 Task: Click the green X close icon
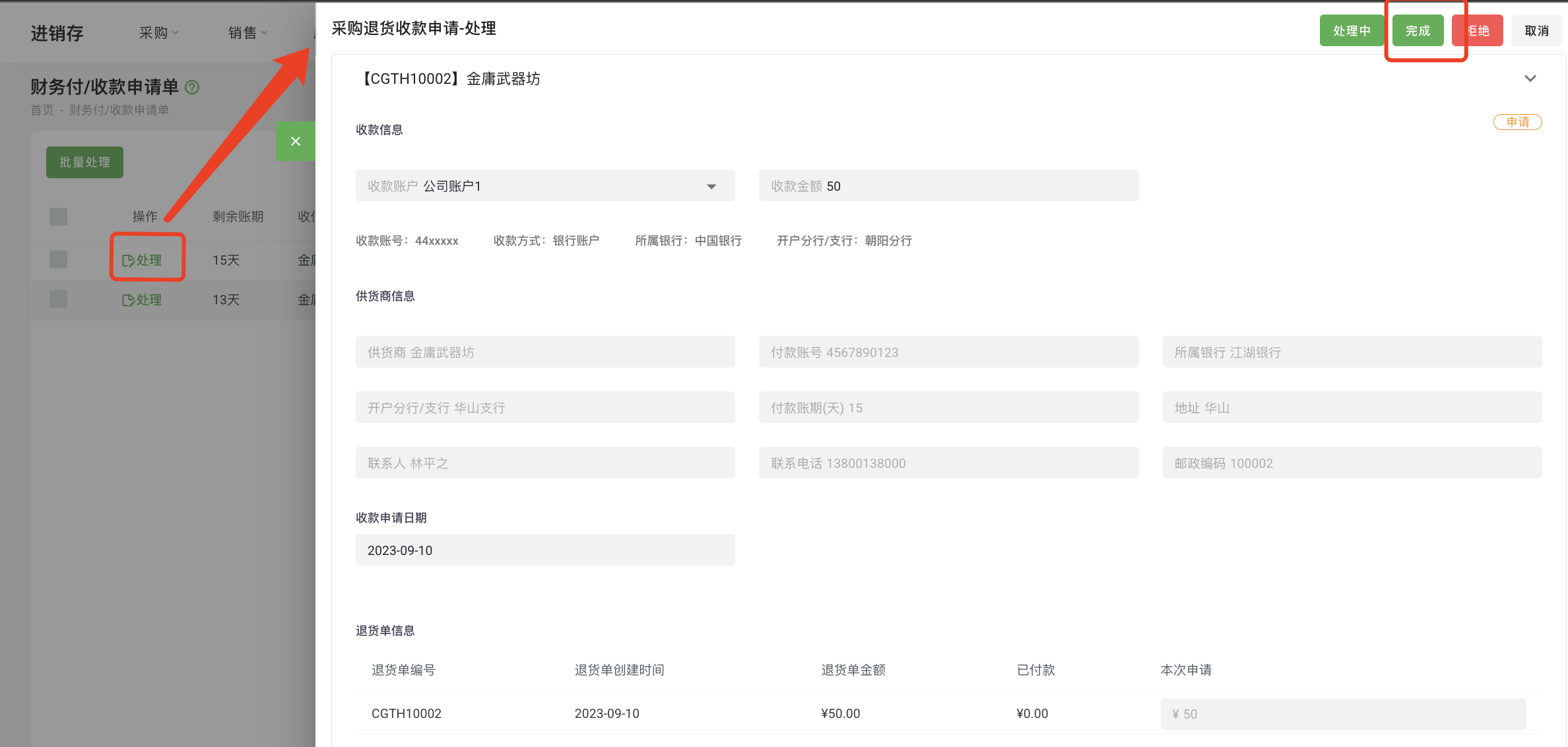click(x=295, y=141)
